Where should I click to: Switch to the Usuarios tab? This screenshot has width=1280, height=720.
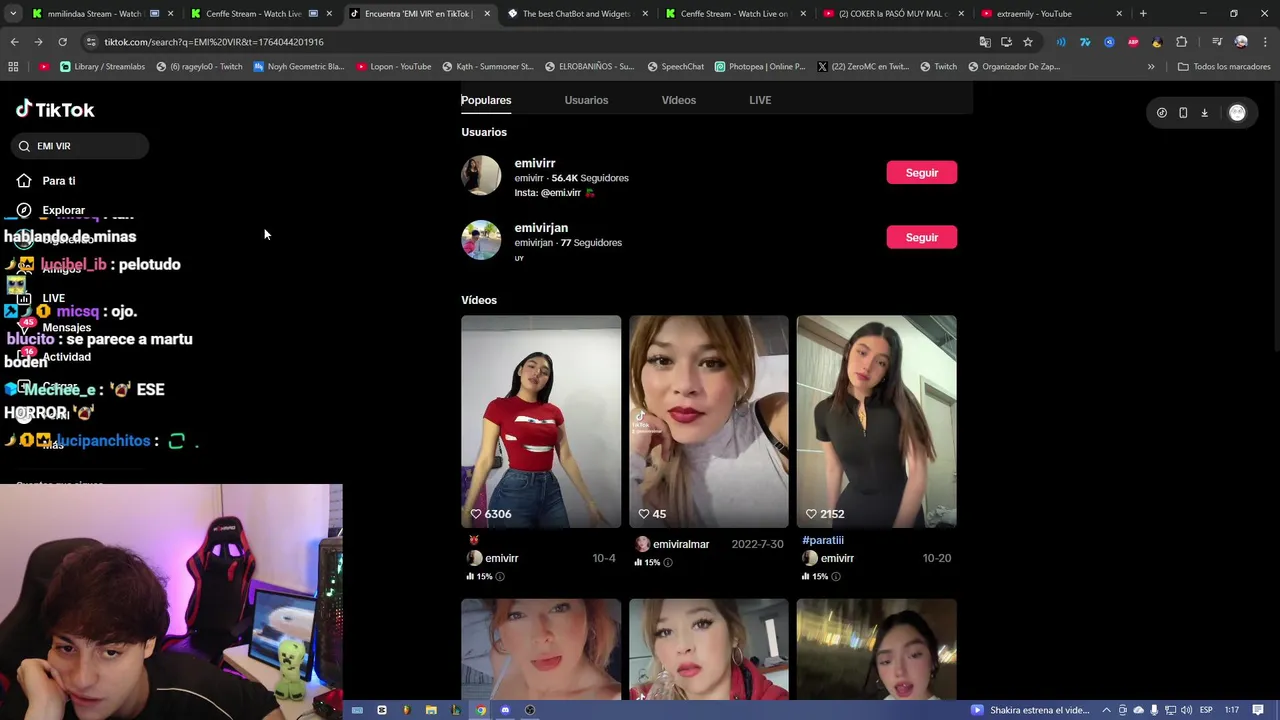(x=586, y=100)
